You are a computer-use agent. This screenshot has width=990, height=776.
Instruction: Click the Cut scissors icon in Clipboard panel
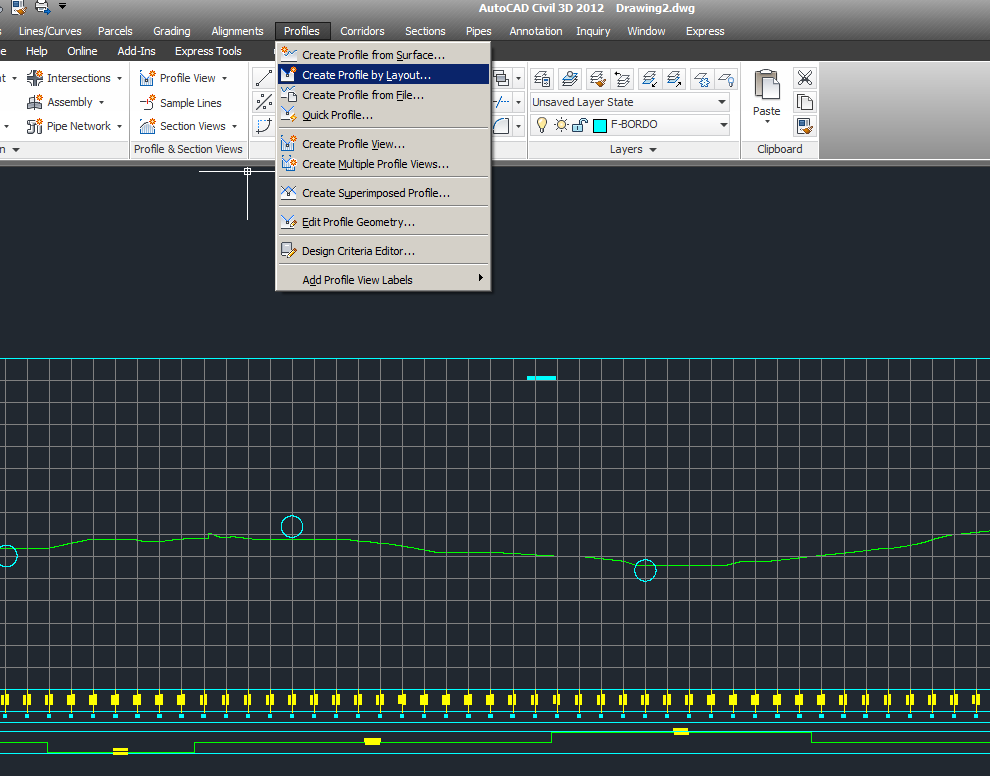(804, 77)
